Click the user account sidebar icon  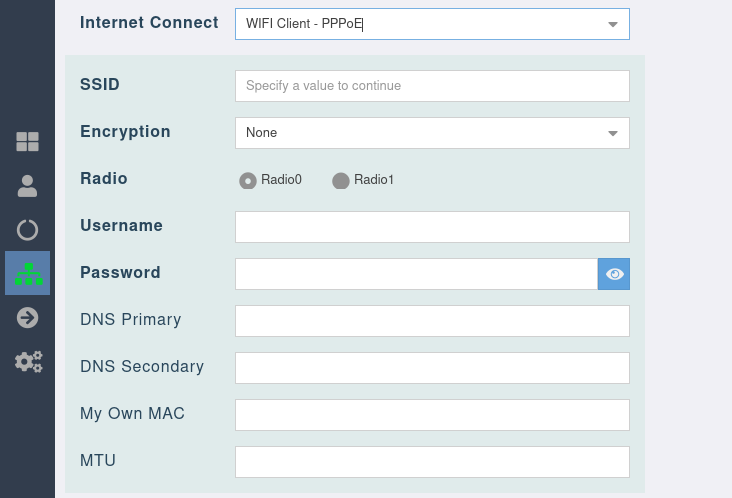[27, 186]
